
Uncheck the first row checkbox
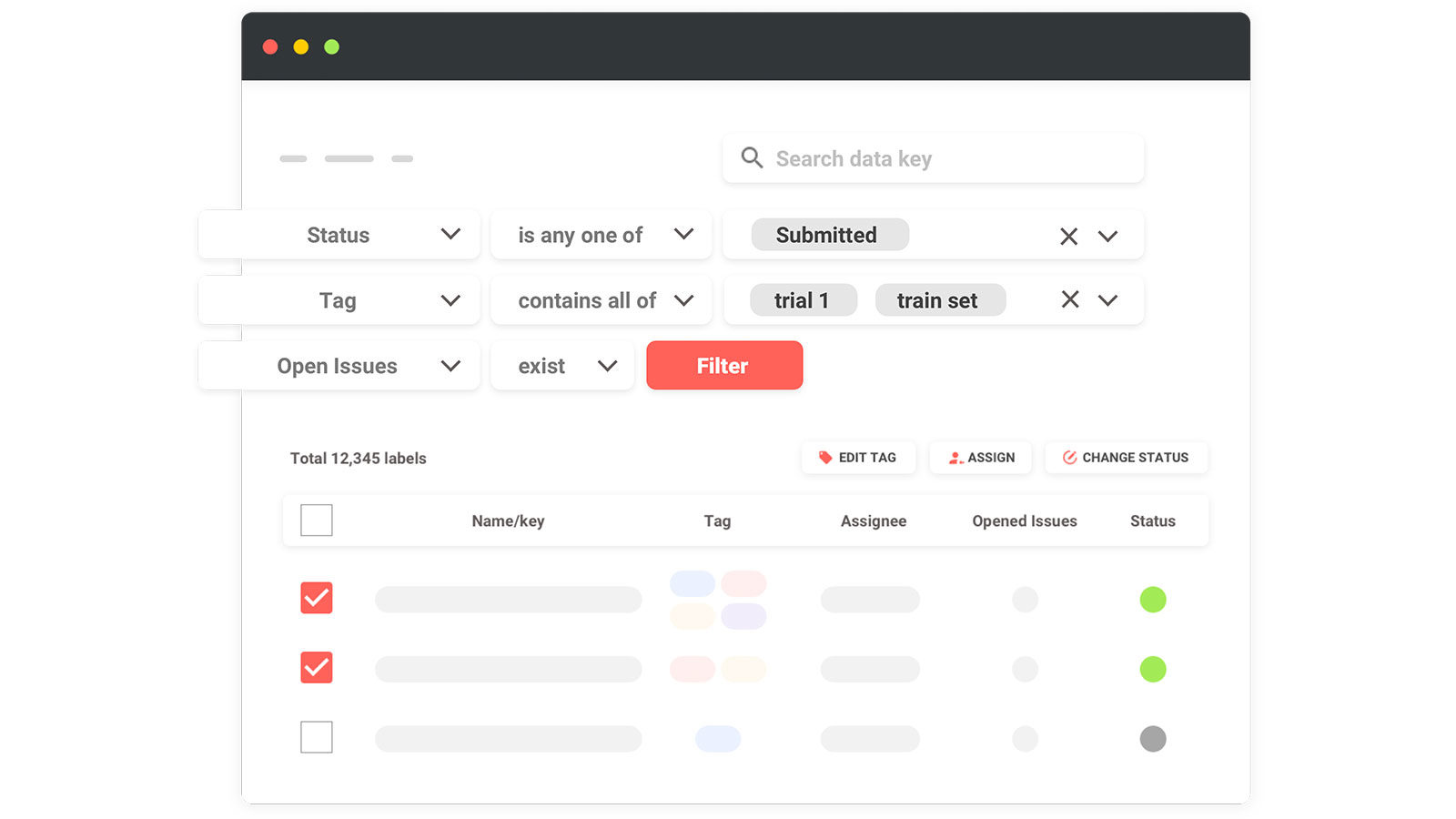click(317, 598)
